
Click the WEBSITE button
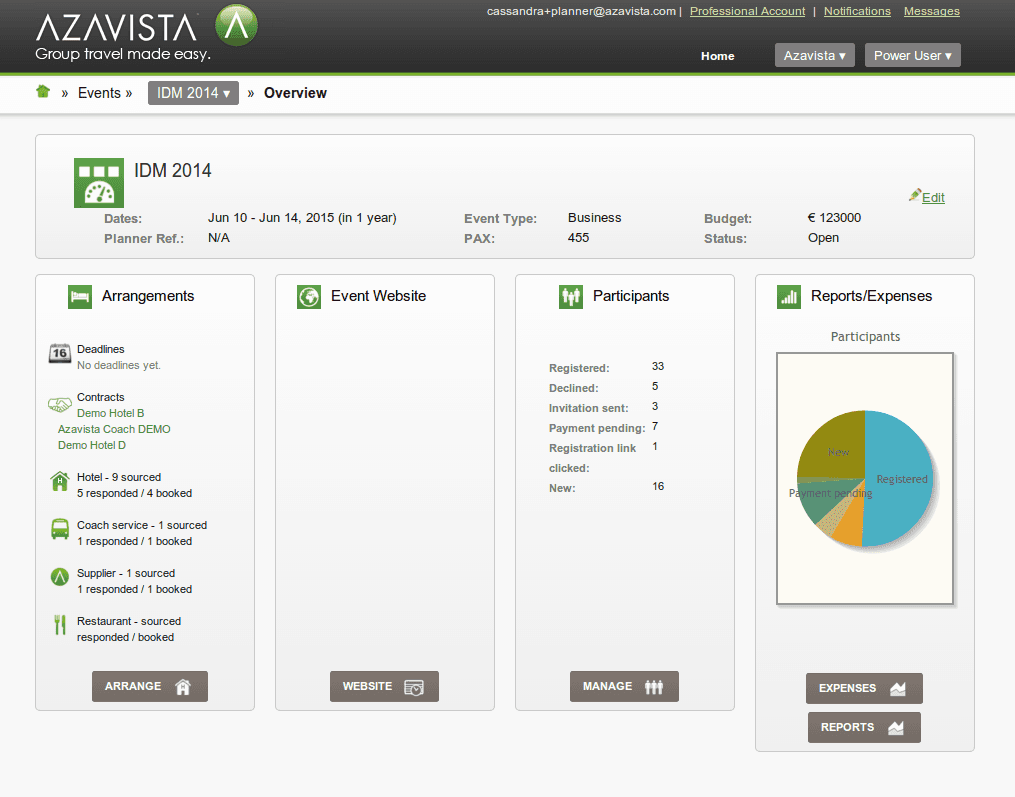tap(384, 686)
